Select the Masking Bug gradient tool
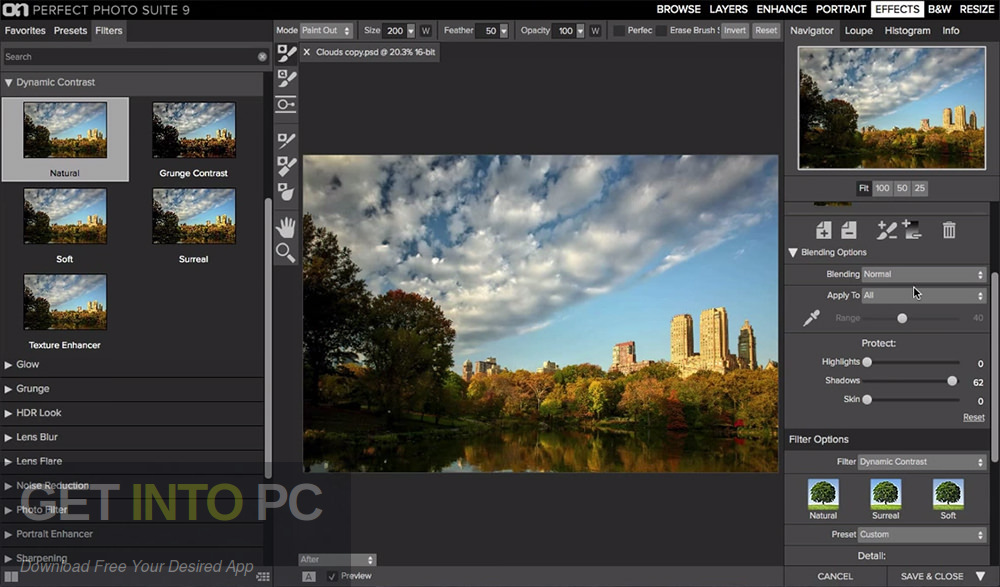The image size is (1000, 587). (x=286, y=104)
